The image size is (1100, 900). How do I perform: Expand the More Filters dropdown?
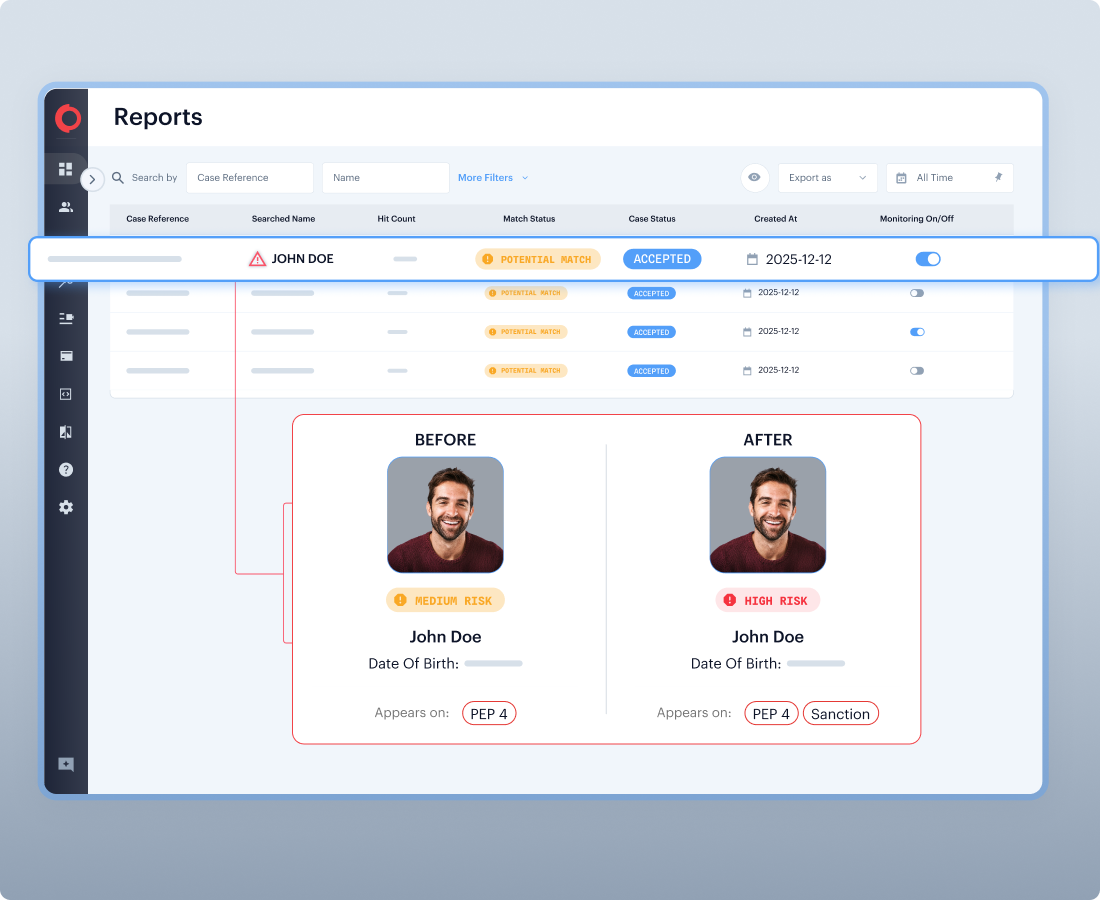point(493,178)
